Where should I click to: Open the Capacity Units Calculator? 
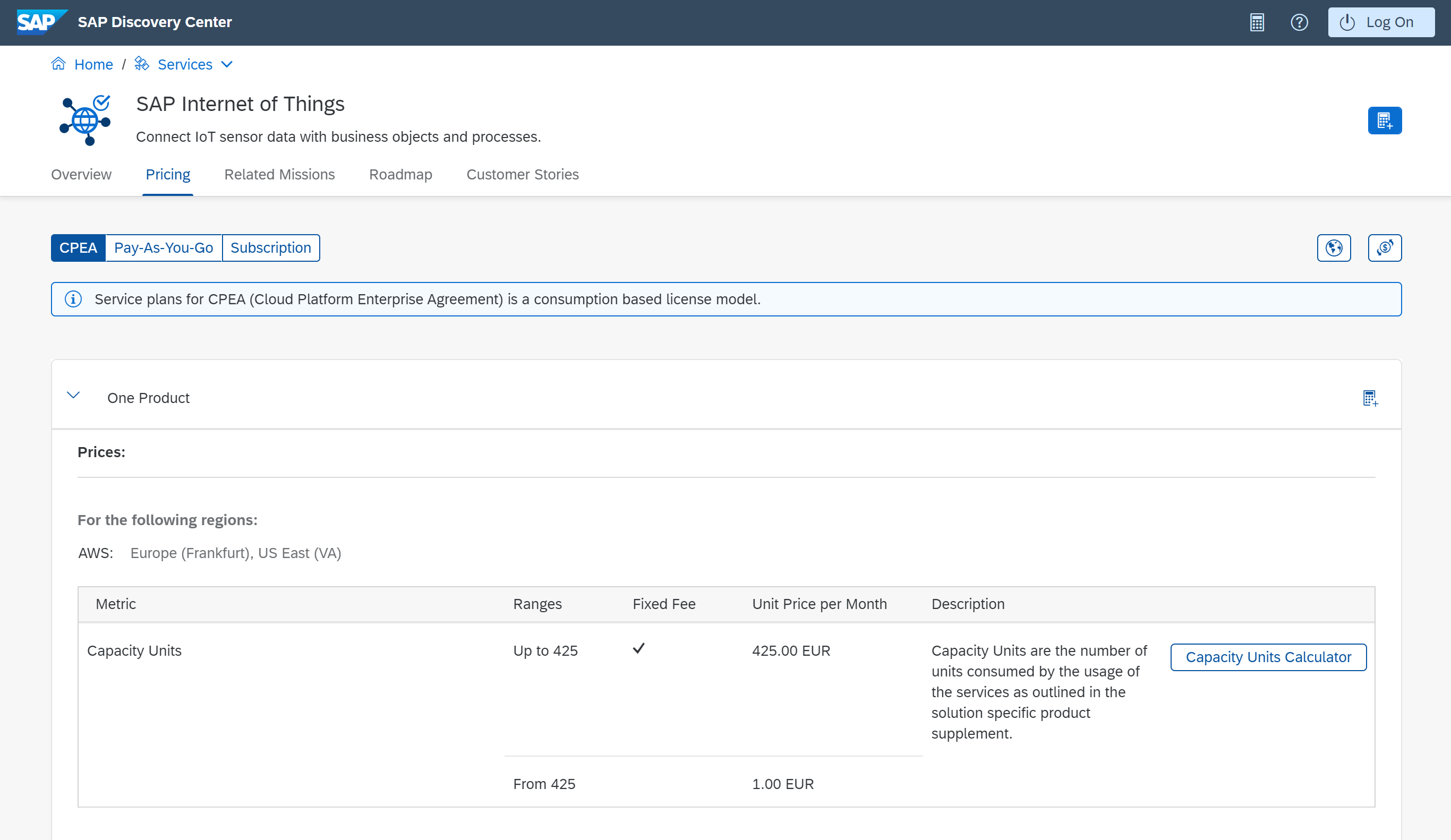pyautogui.click(x=1268, y=657)
